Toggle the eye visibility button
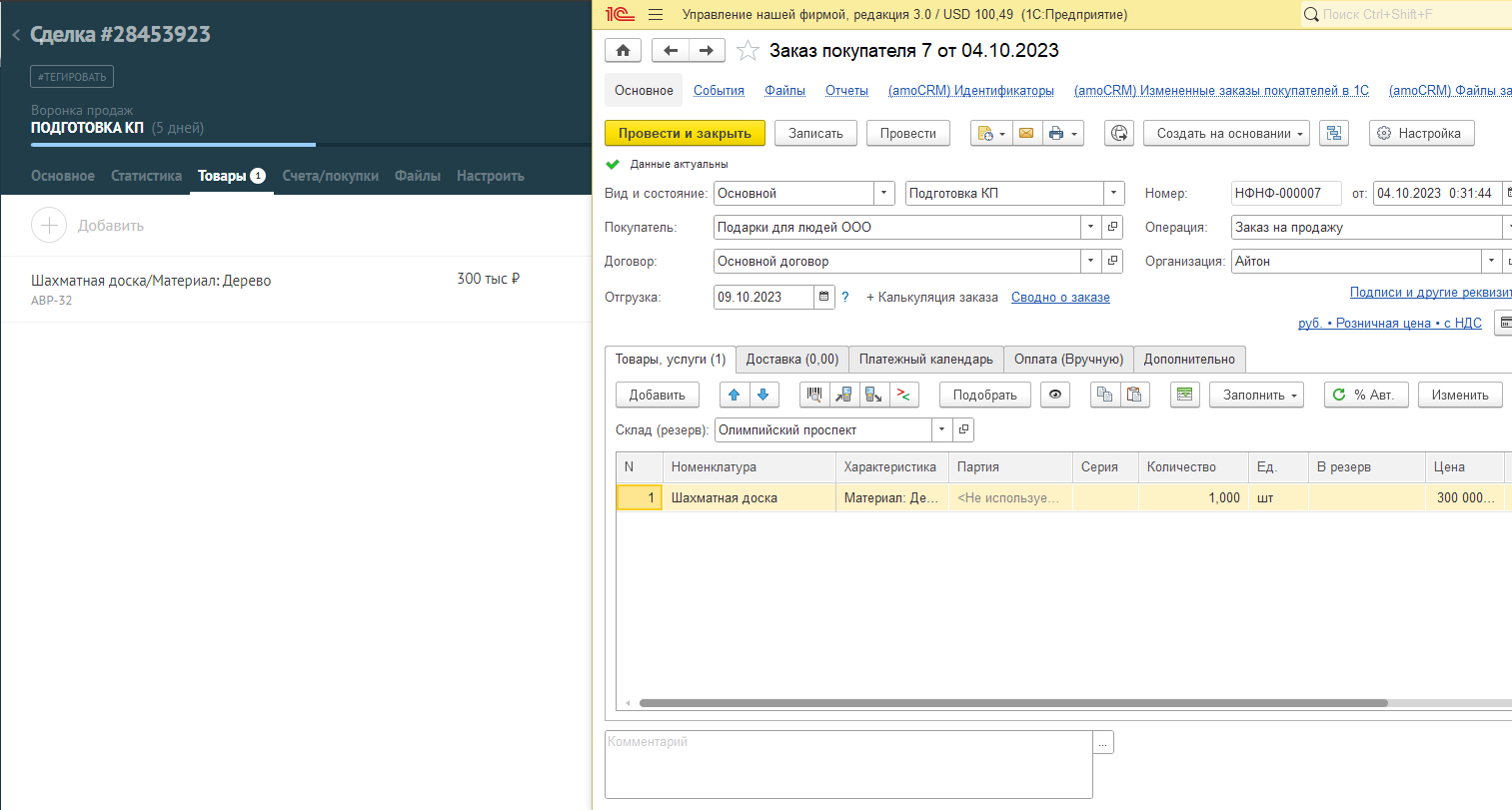The height and width of the screenshot is (810, 1512). click(x=1054, y=395)
